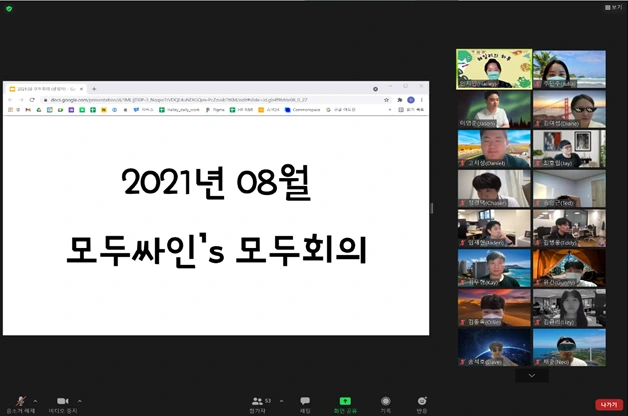Open the view options at top right
The width and height of the screenshot is (628, 416).
(613, 7)
